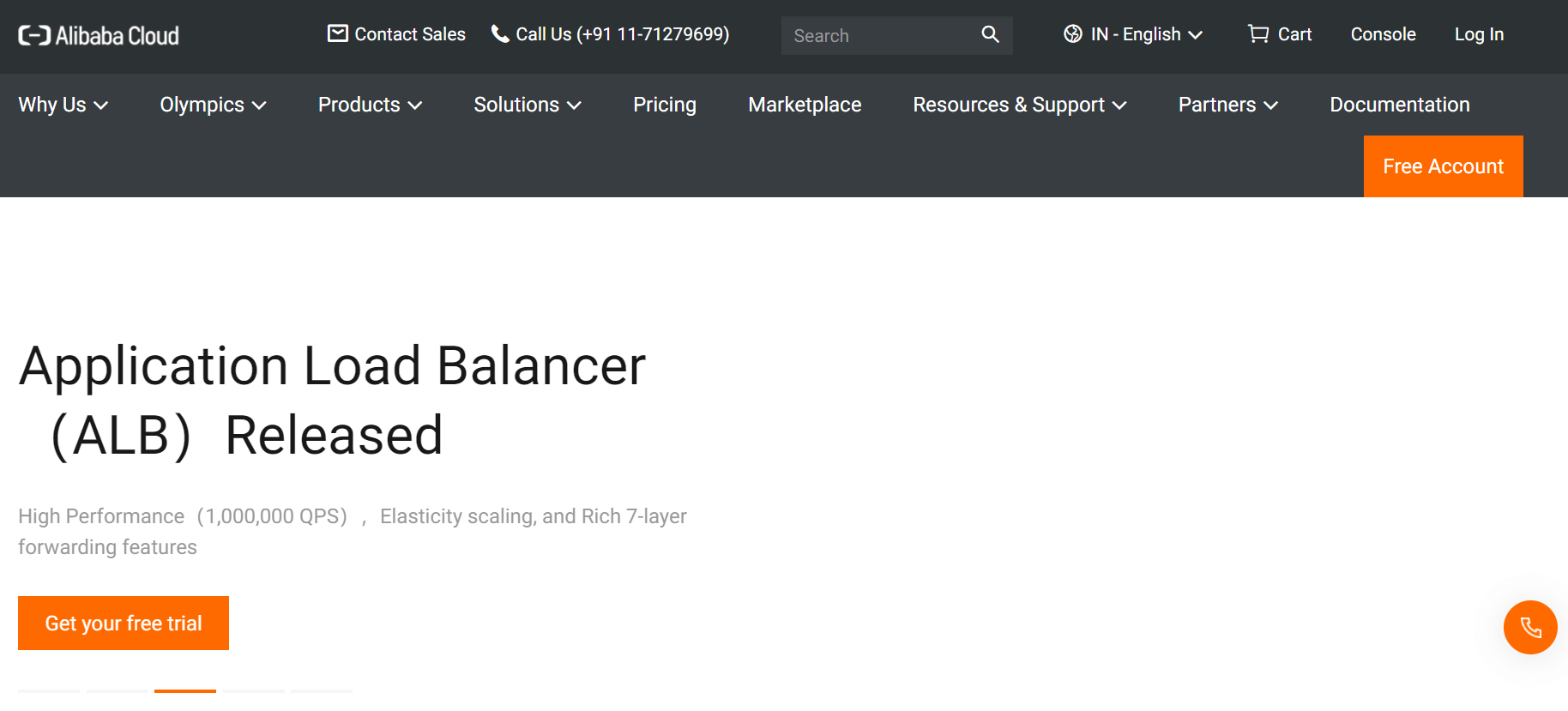
Task: Click the orange floating phone call button
Action: click(x=1530, y=627)
